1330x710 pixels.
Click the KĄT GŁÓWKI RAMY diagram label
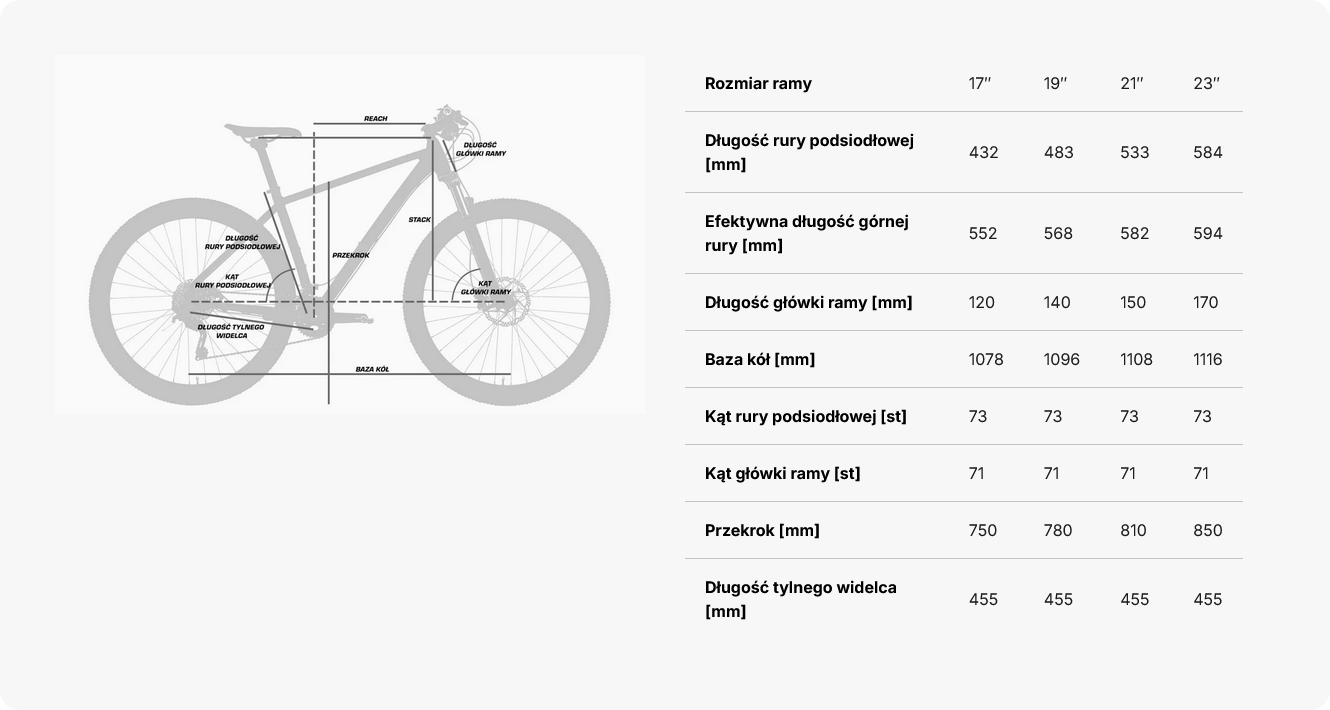tap(486, 287)
